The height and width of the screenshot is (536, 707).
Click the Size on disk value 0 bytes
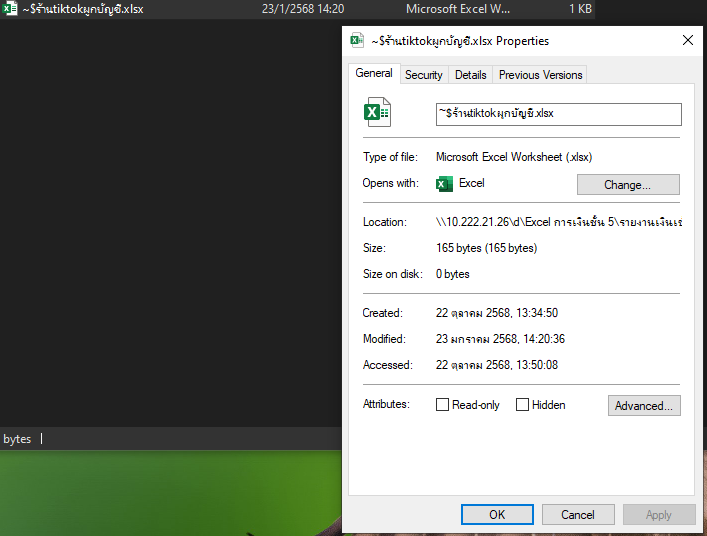[x=452, y=274]
